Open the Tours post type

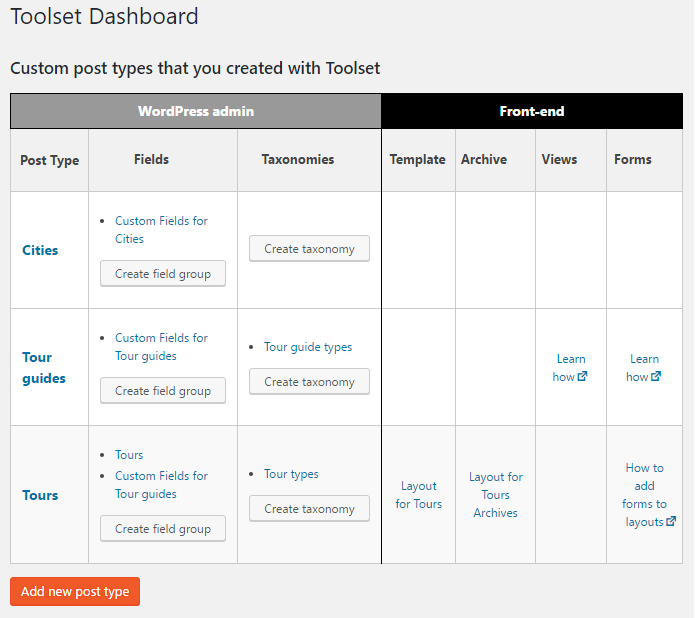point(40,495)
